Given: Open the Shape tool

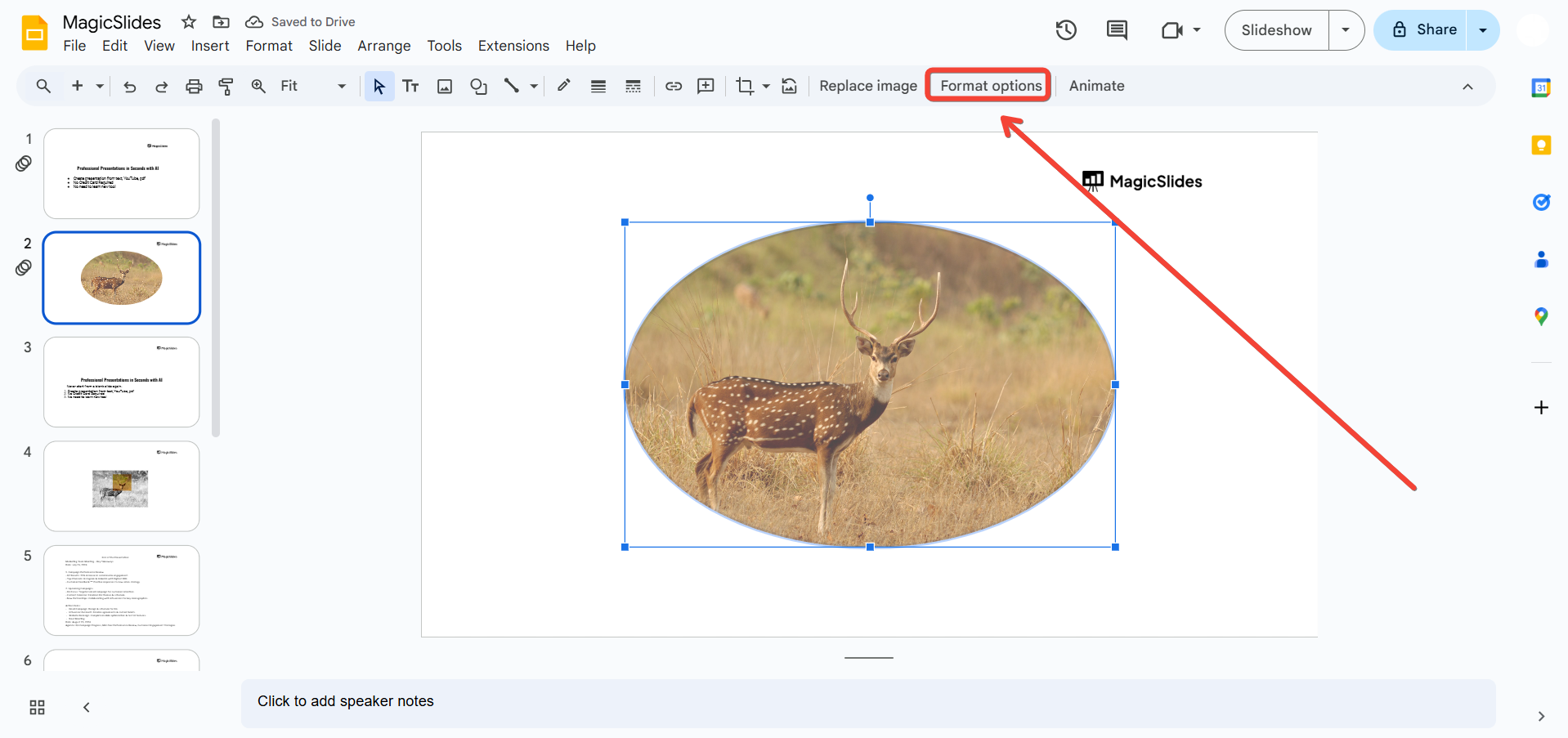Looking at the screenshot, I should point(478,86).
